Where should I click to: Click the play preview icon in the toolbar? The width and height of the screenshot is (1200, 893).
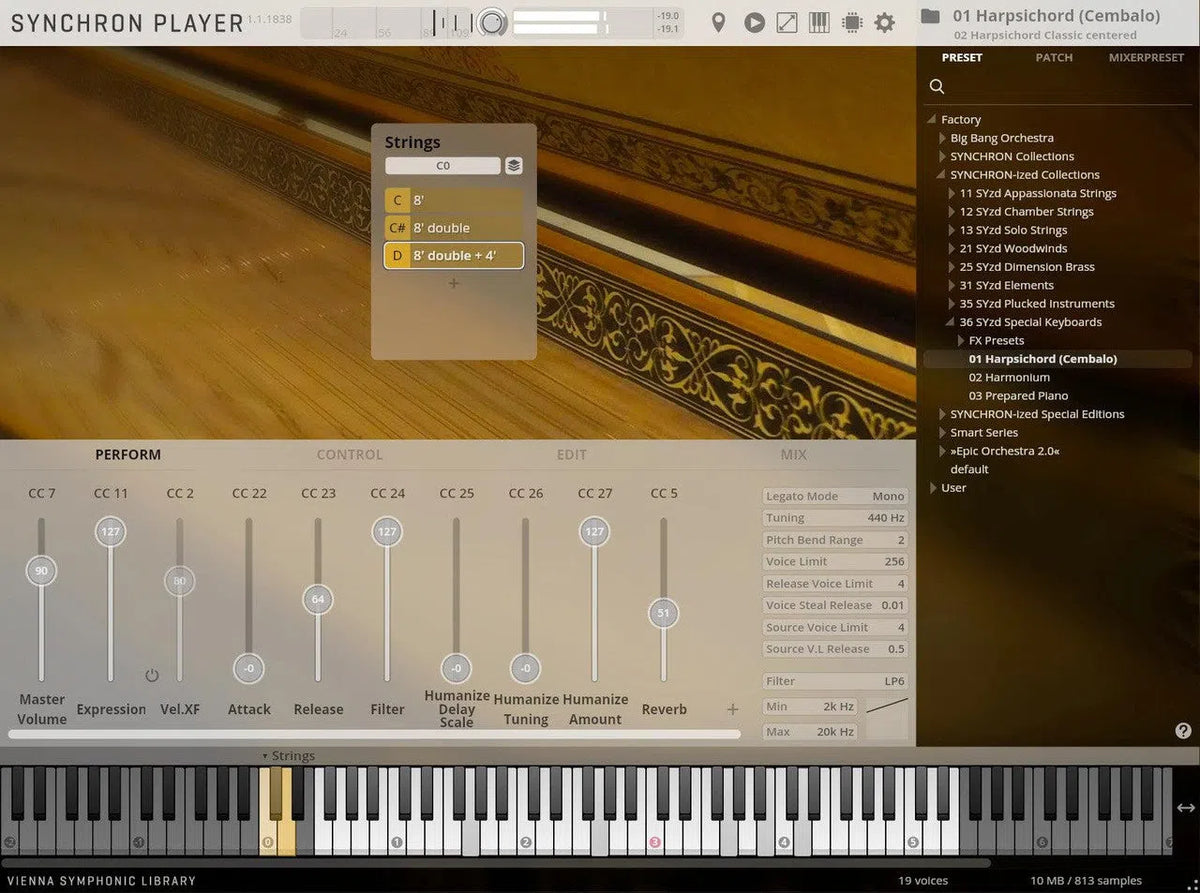pos(754,22)
